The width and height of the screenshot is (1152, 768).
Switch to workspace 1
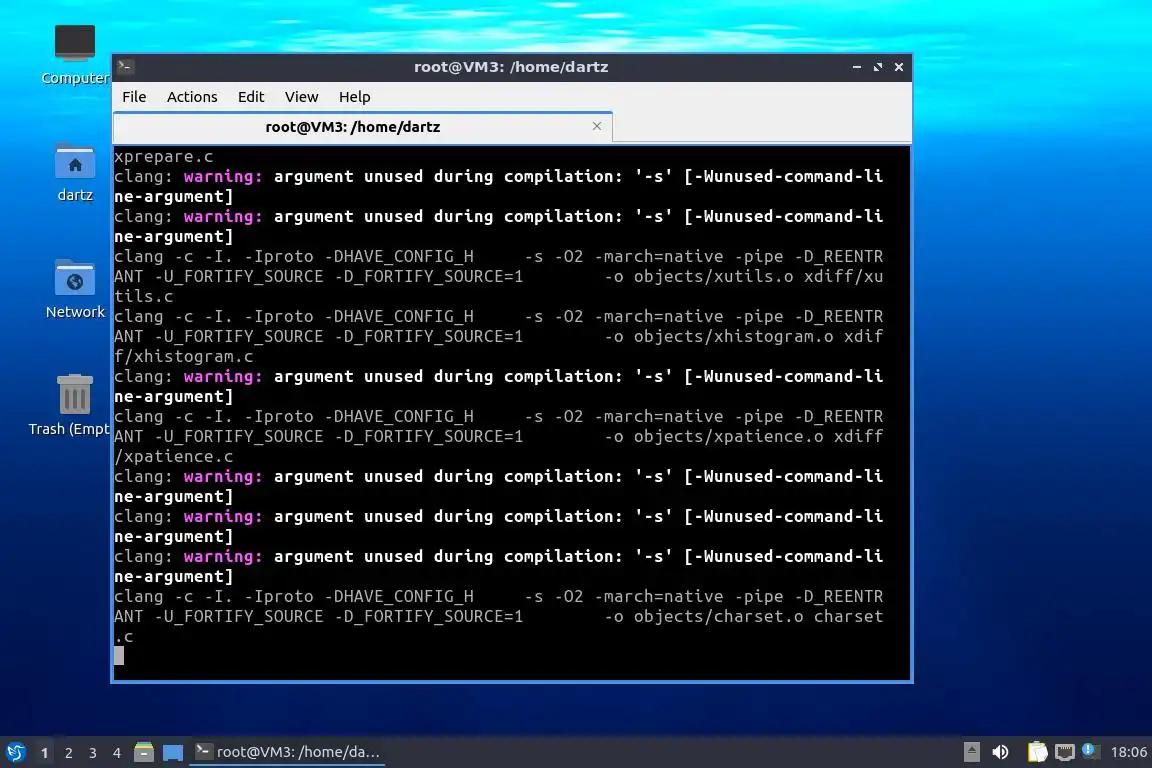click(44, 753)
